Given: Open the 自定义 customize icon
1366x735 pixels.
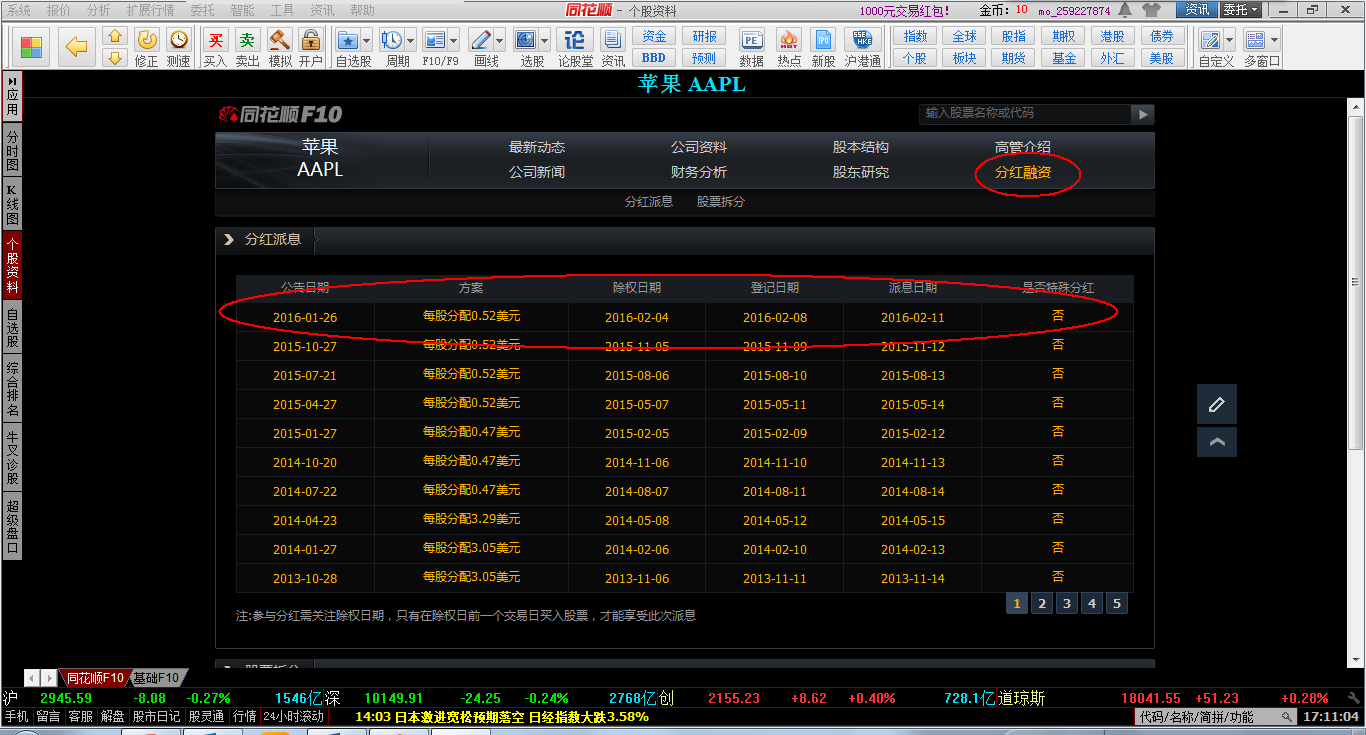Looking at the screenshot, I should pyautogui.click(x=1210, y=40).
